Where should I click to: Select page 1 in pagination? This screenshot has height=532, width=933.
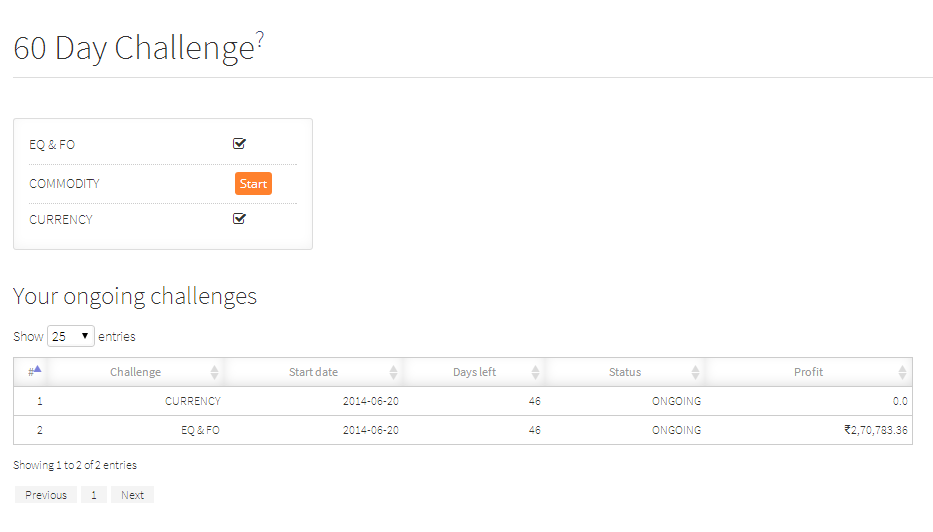pos(93,495)
